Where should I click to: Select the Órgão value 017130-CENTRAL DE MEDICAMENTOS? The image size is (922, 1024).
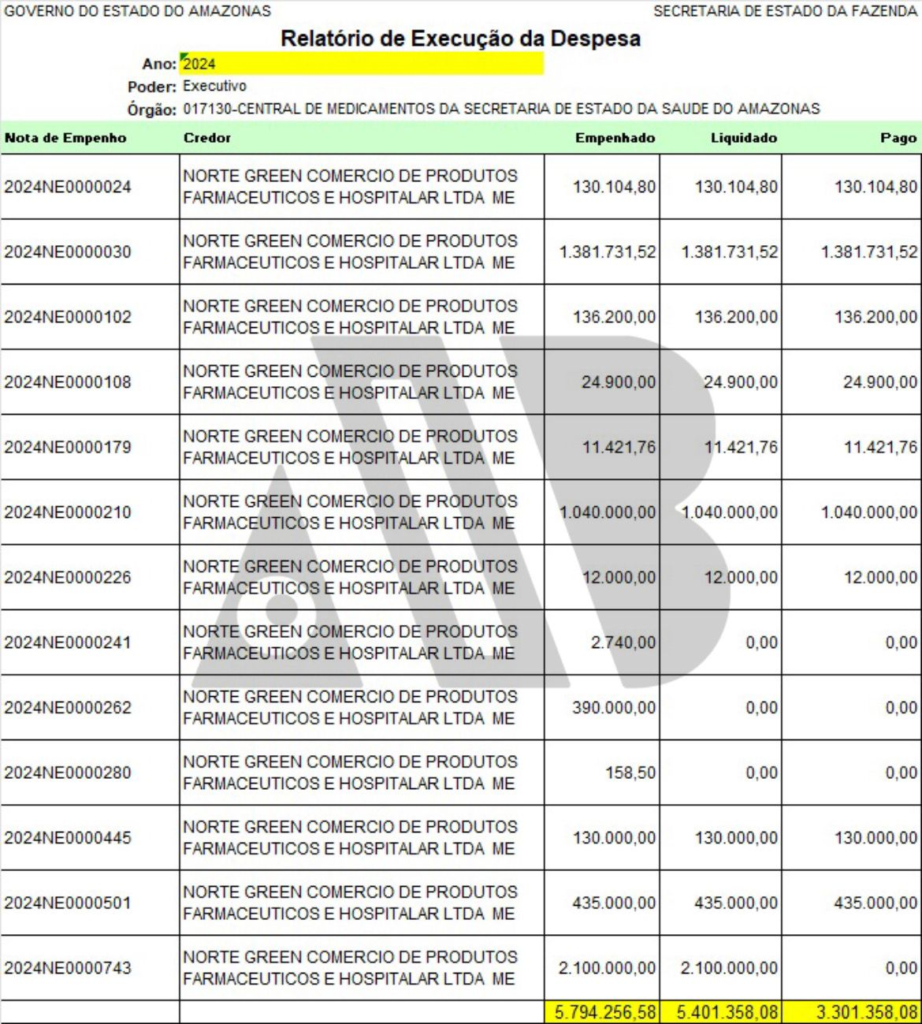click(x=501, y=109)
